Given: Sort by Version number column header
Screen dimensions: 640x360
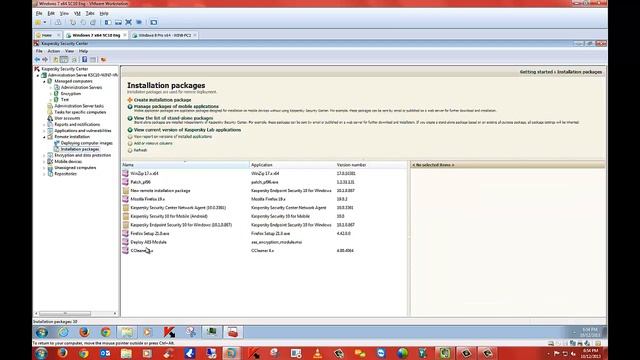Looking at the screenshot, I should (x=371, y=165).
